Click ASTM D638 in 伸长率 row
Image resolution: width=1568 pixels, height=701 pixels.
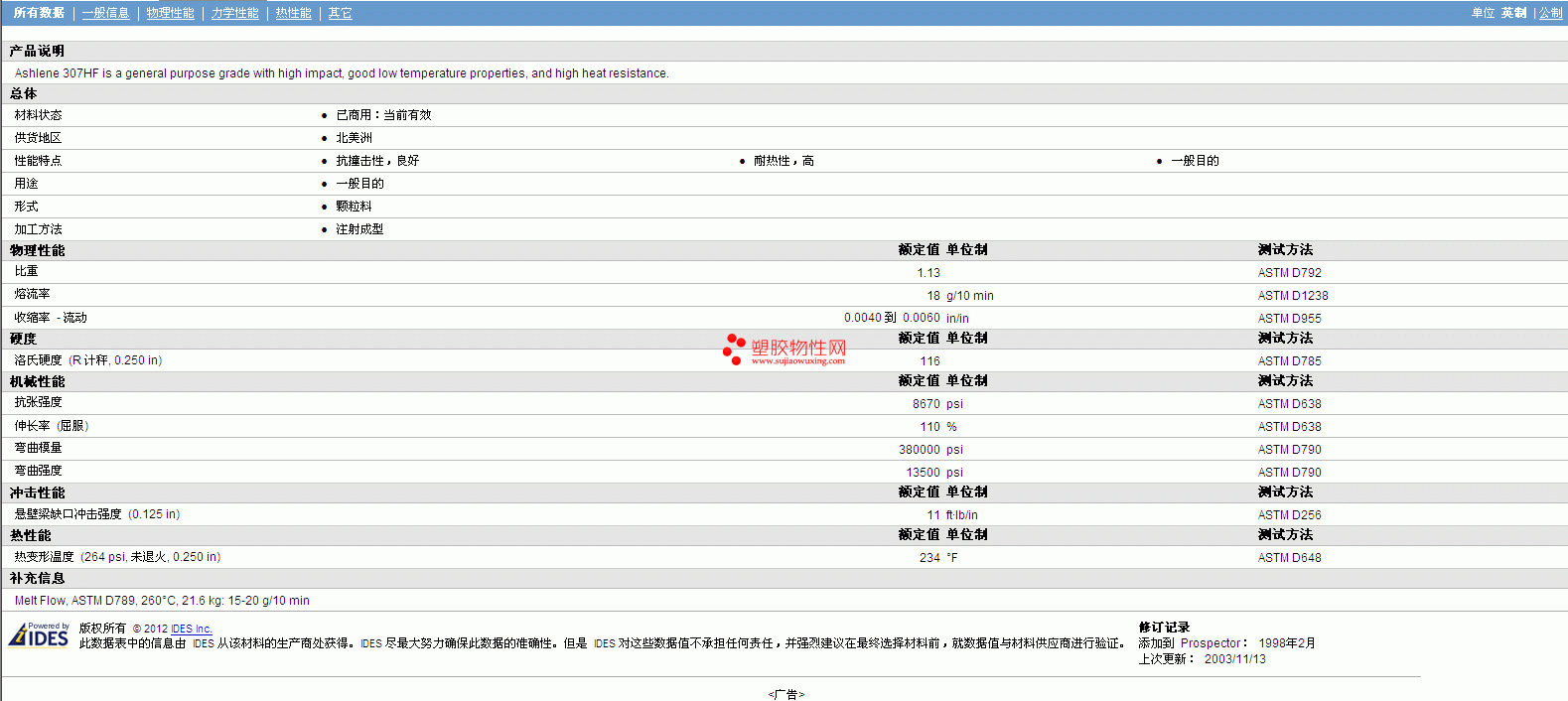tap(1290, 427)
